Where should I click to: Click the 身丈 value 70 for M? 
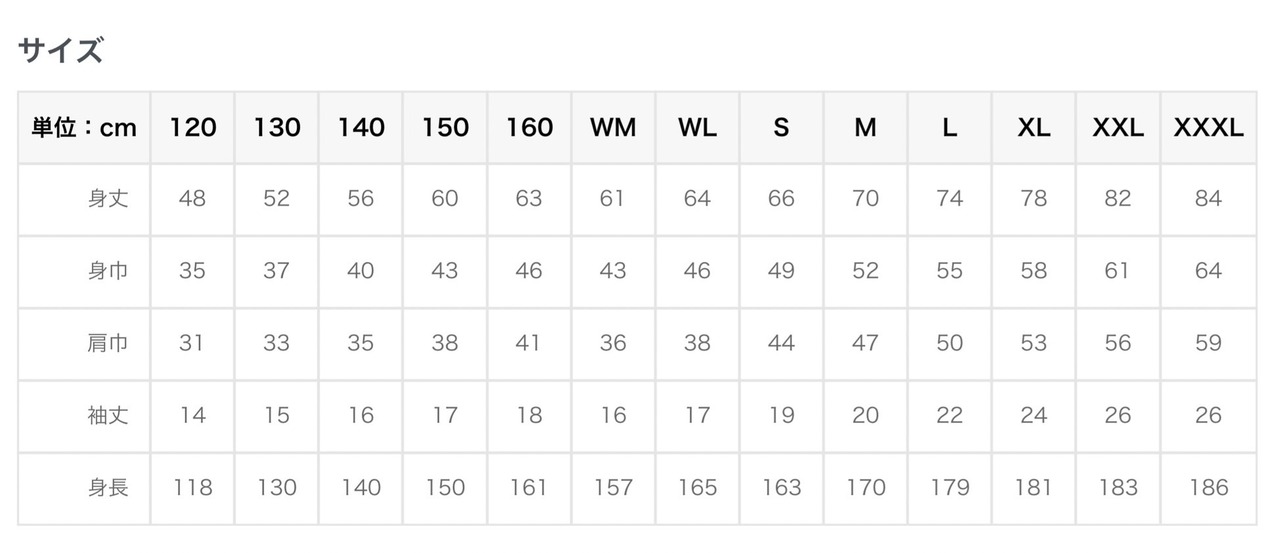point(865,198)
